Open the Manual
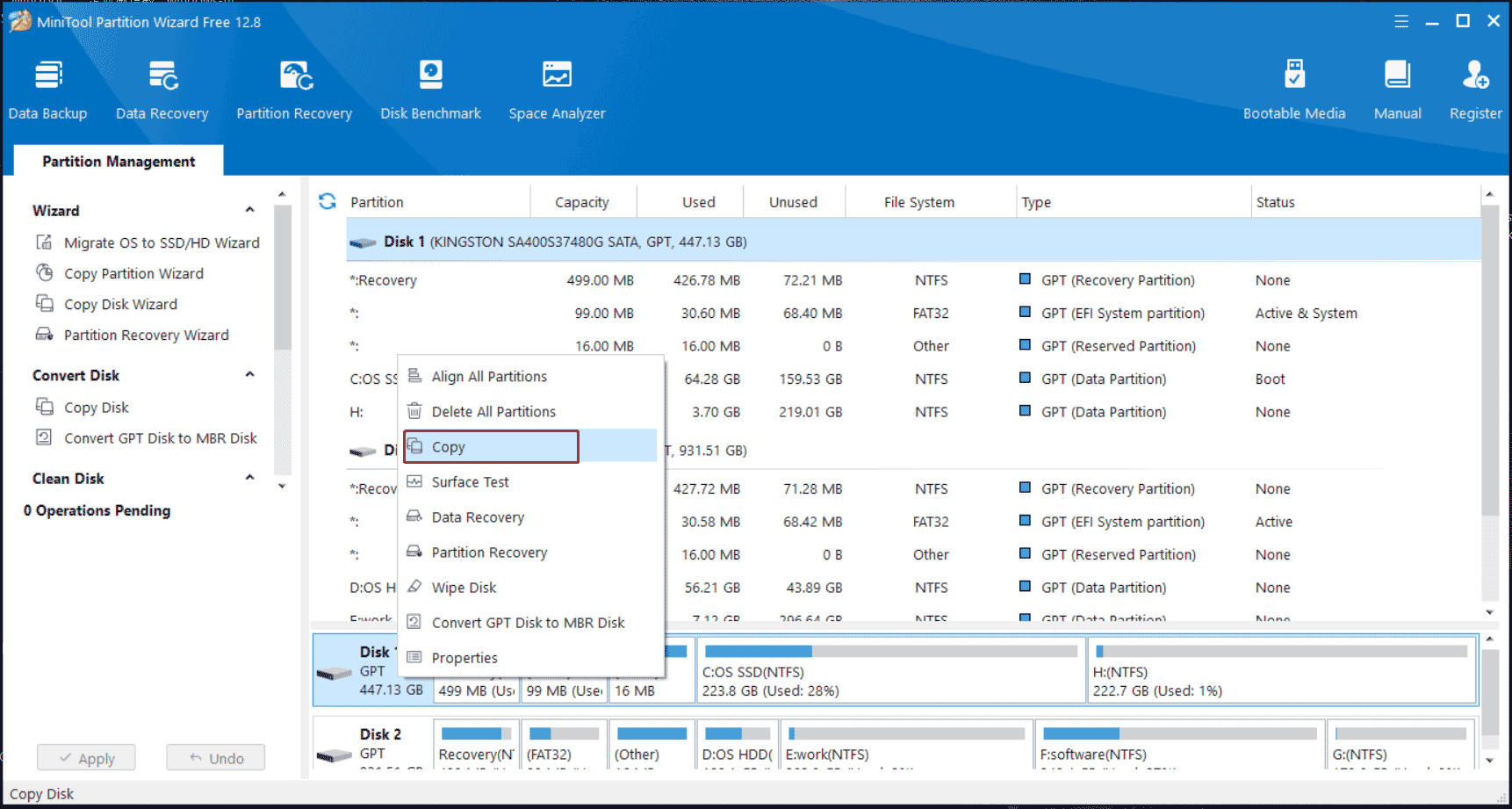This screenshot has height=809, width=1512. [1397, 90]
